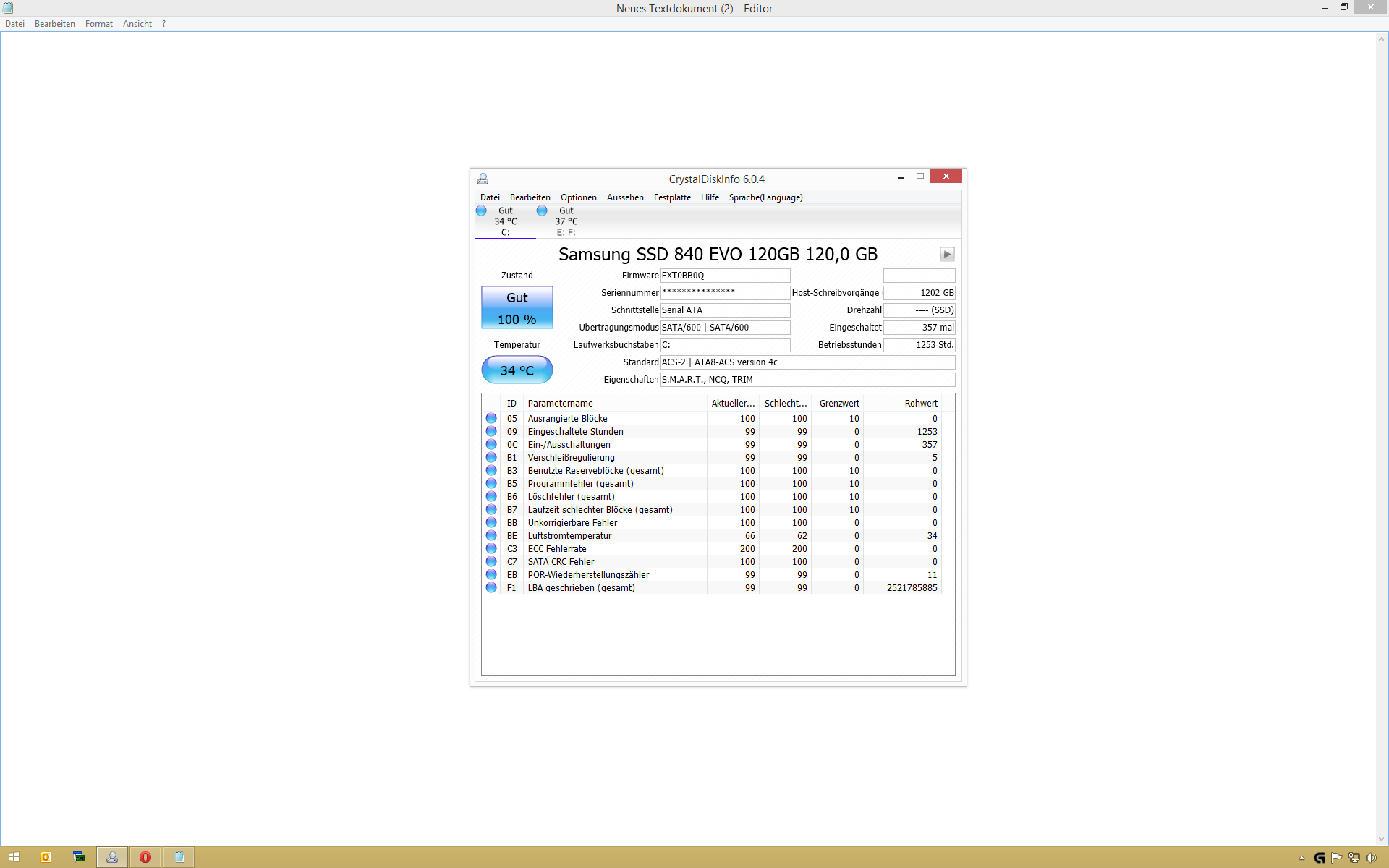Open the Festplatte menu
This screenshot has height=868, width=1389.
coord(671,197)
